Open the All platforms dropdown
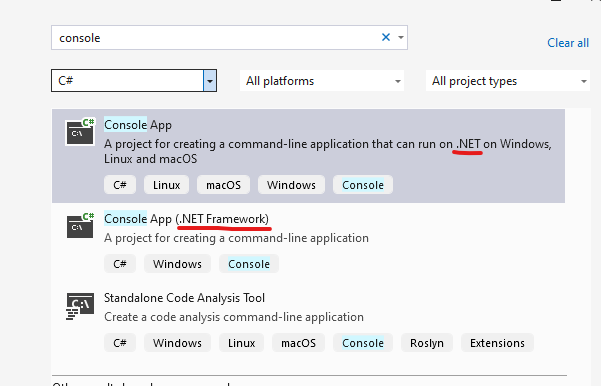Screen dimensions: 601x386 [x=322, y=81]
